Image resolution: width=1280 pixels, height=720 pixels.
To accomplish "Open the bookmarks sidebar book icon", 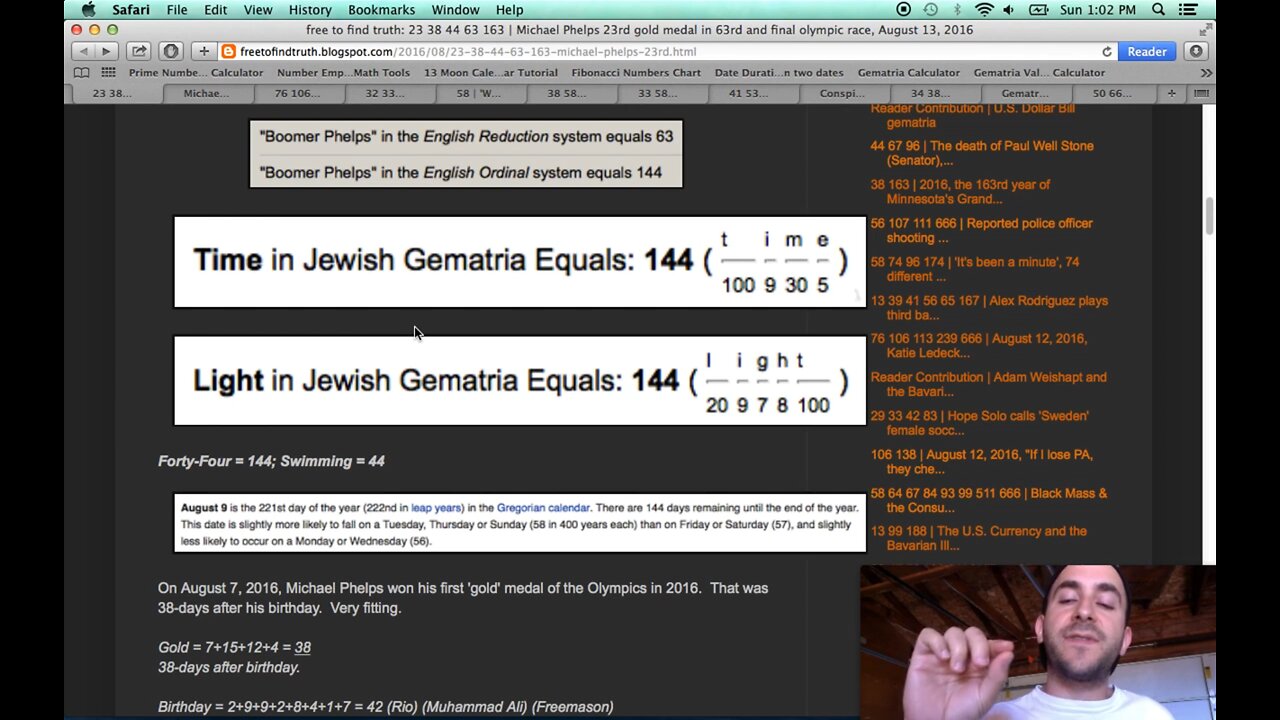I will pyautogui.click(x=82, y=72).
